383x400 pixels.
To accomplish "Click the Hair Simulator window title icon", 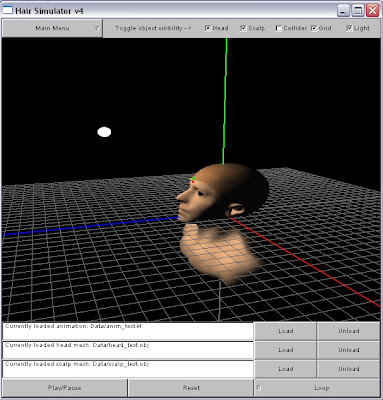I will click(7, 10).
